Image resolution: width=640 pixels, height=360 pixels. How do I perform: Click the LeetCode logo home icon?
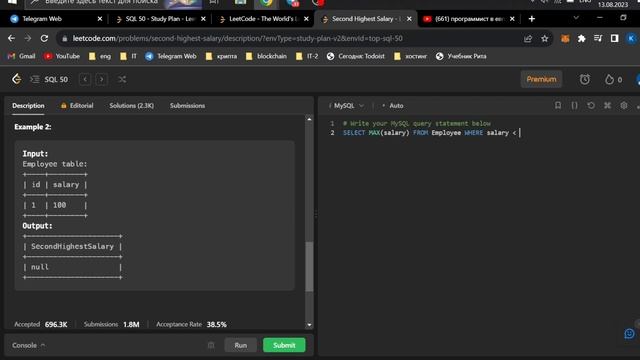point(16,79)
